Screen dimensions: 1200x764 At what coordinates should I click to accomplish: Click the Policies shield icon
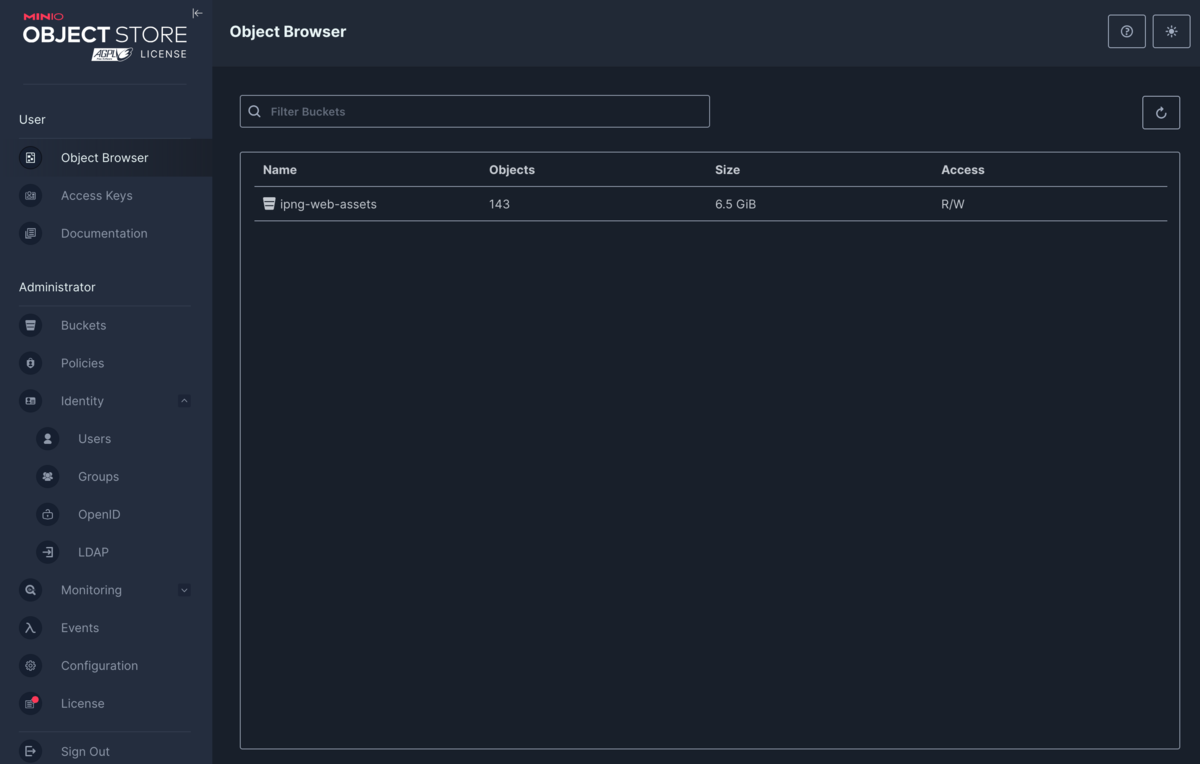[x=31, y=363]
